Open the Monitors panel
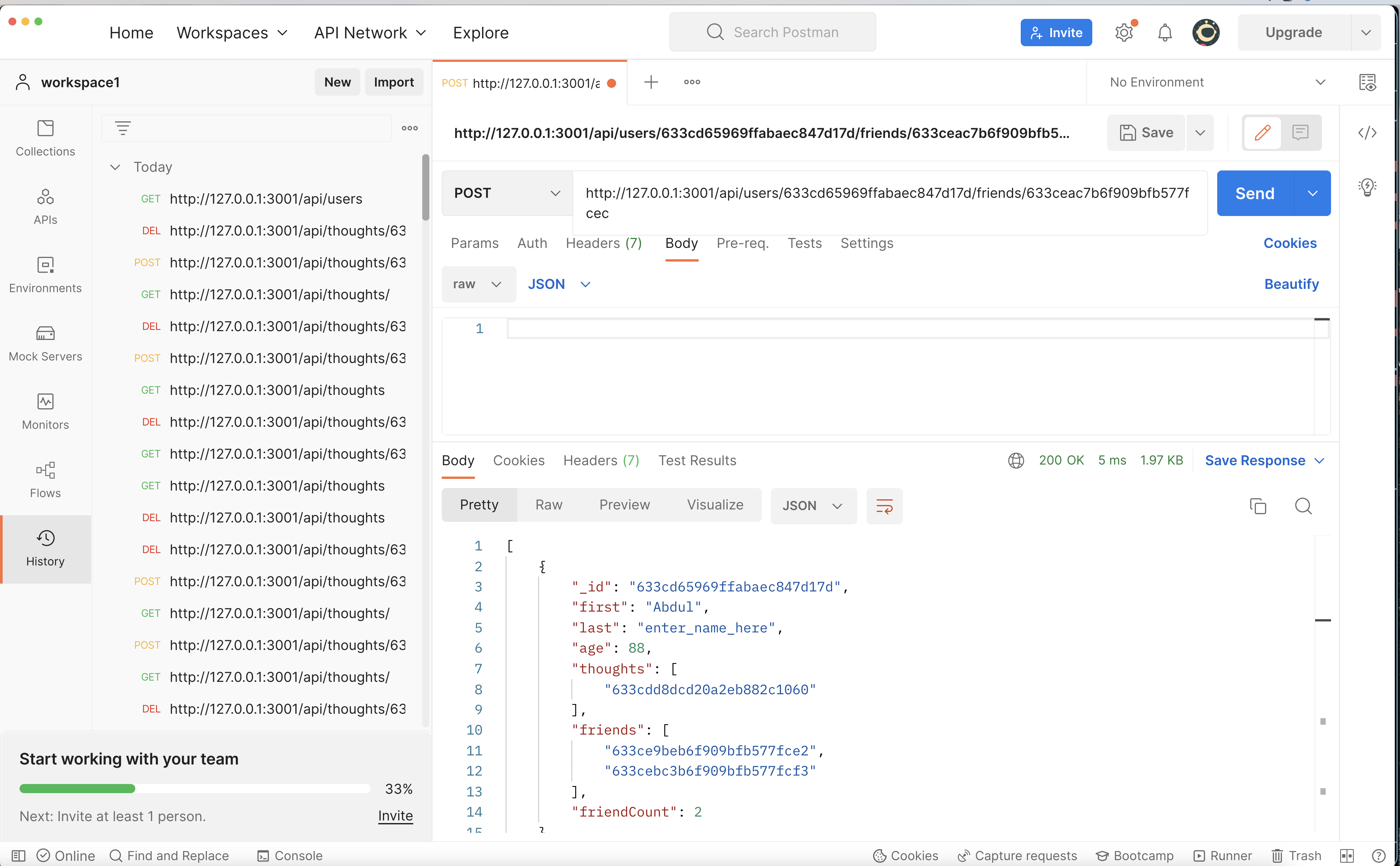The height and width of the screenshot is (866, 1400). [x=45, y=411]
